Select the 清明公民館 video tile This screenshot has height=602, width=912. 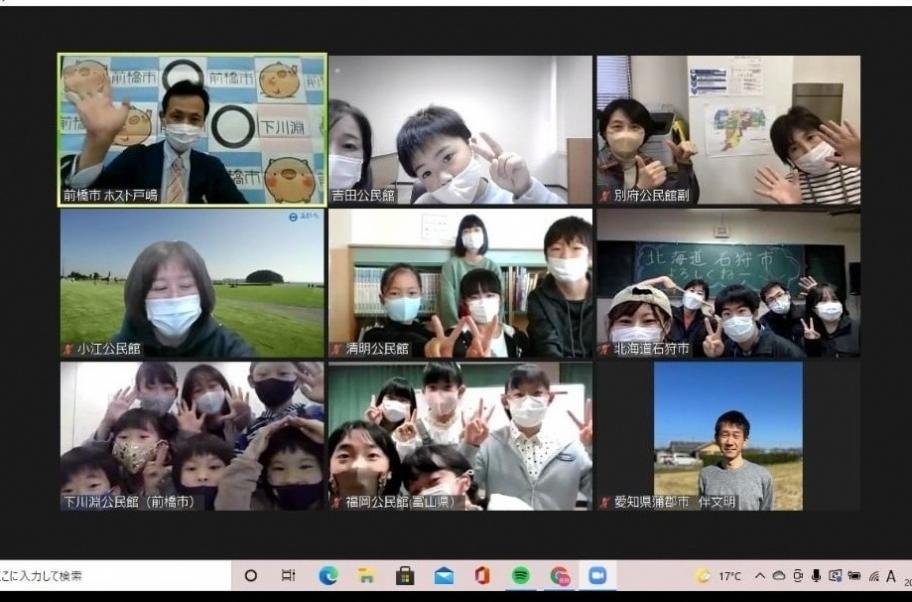(x=460, y=283)
